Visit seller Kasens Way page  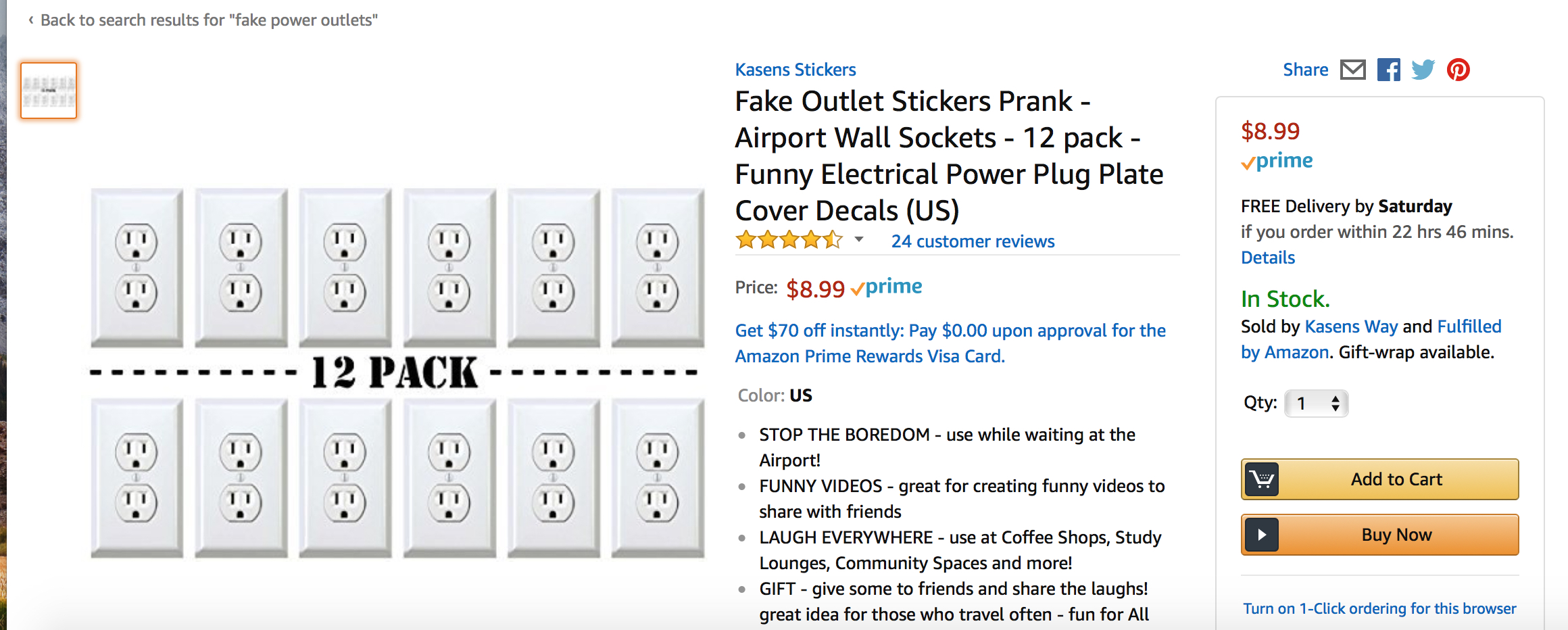tap(1351, 326)
